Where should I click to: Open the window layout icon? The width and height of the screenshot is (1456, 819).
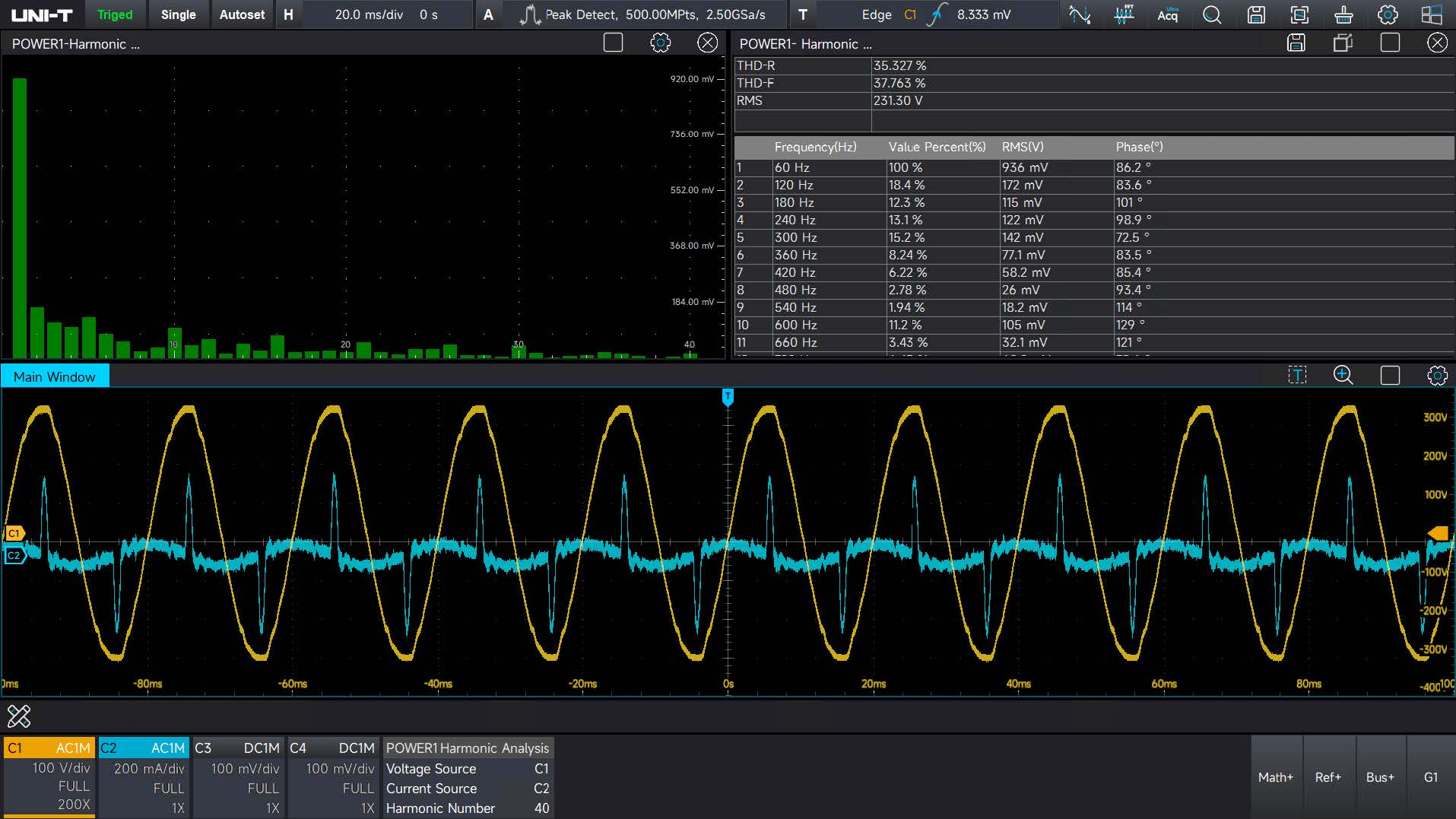[1432, 14]
